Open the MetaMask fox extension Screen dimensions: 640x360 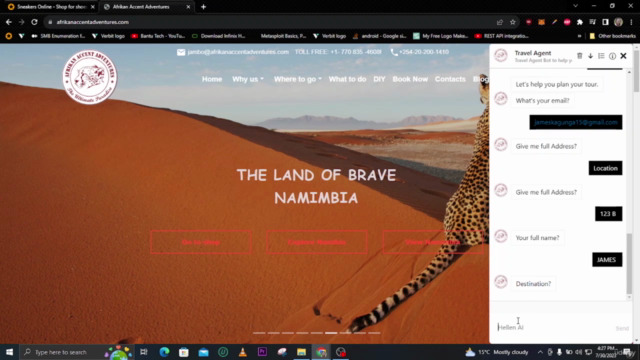tap(541, 22)
